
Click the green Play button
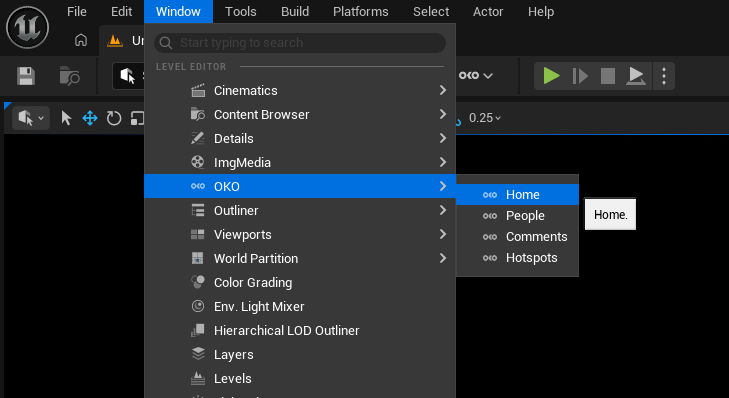coord(551,76)
